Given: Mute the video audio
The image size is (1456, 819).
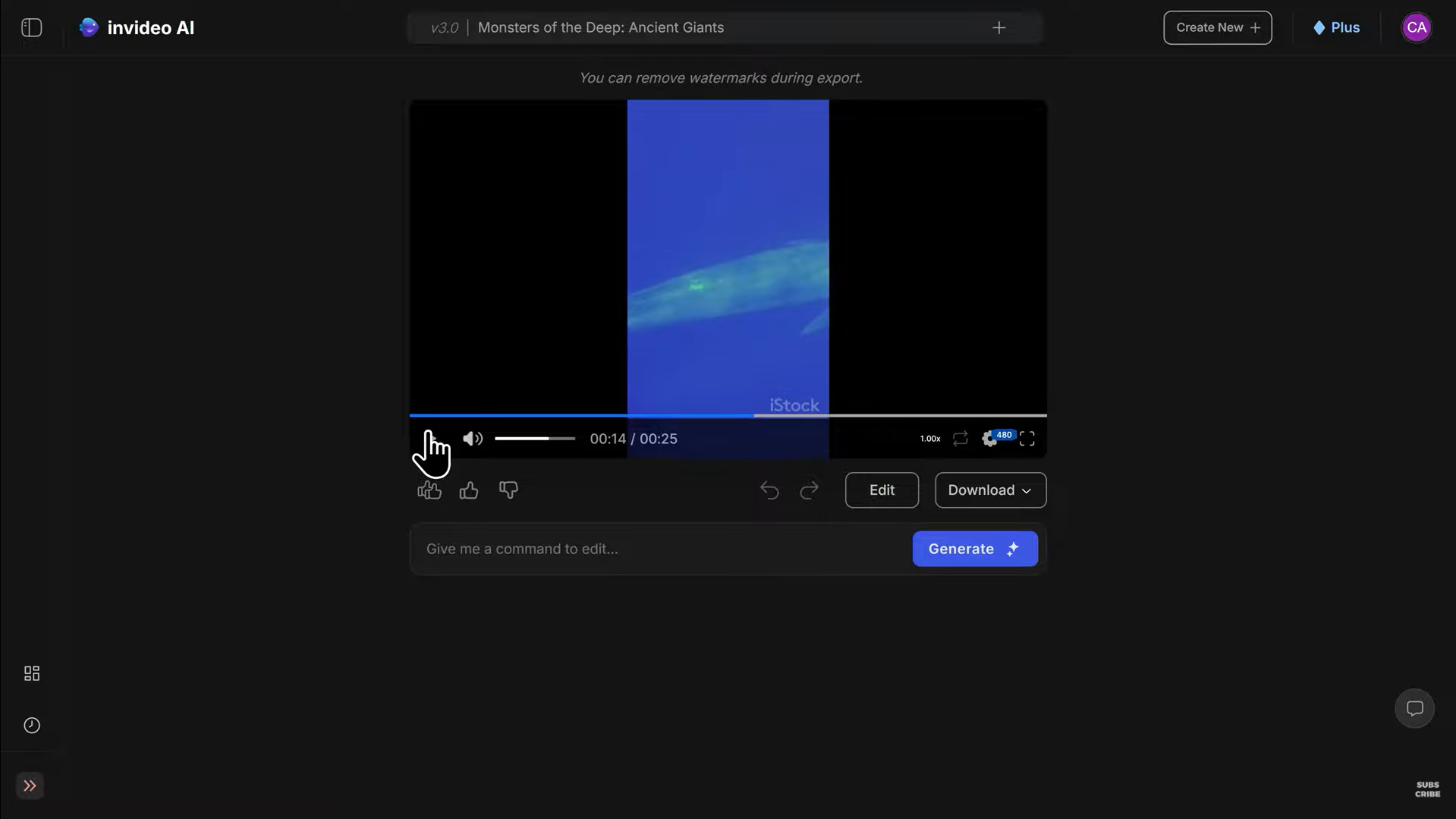Looking at the screenshot, I should (x=472, y=438).
